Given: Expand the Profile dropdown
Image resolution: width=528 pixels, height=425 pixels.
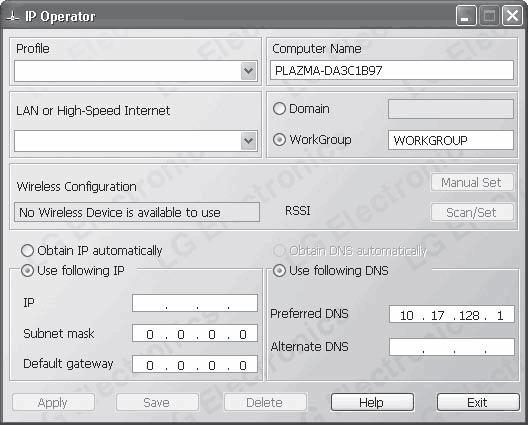Looking at the screenshot, I should click(x=249, y=71).
